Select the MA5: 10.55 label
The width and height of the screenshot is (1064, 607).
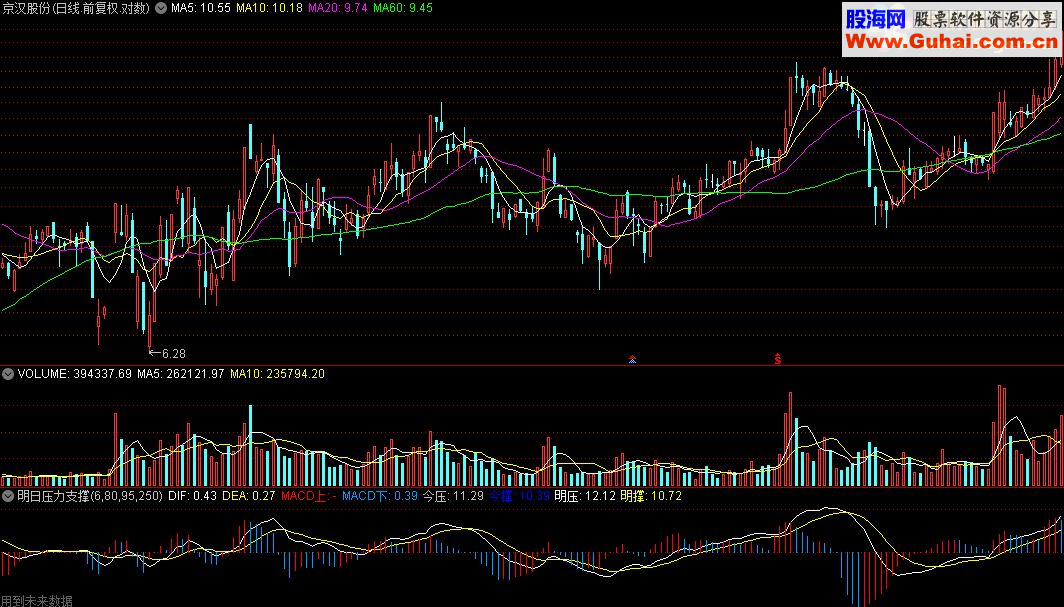[201, 8]
